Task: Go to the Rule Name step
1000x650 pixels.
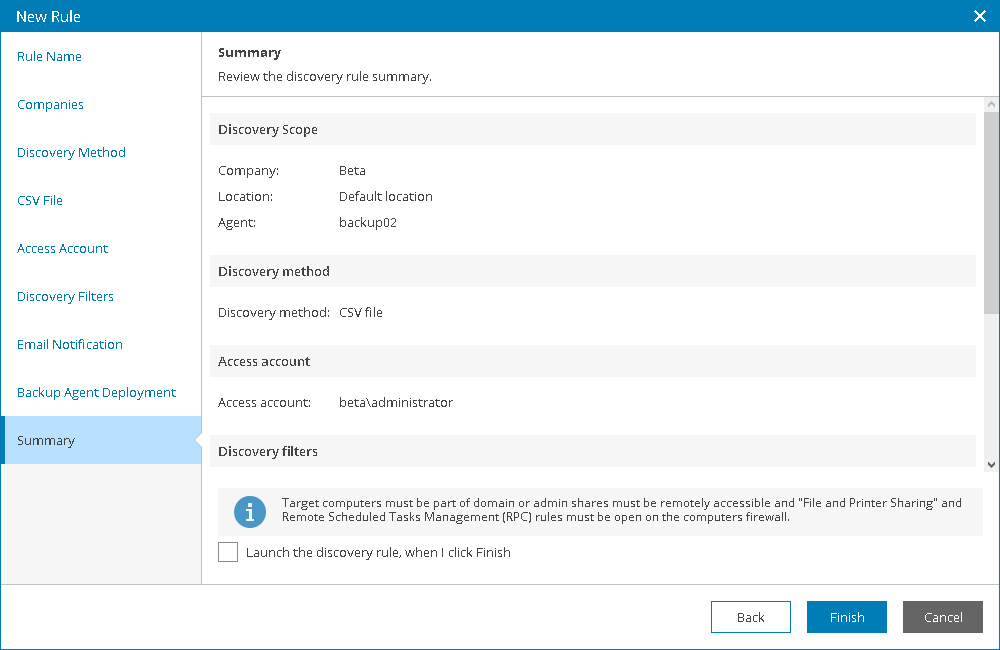Action: click(x=49, y=56)
